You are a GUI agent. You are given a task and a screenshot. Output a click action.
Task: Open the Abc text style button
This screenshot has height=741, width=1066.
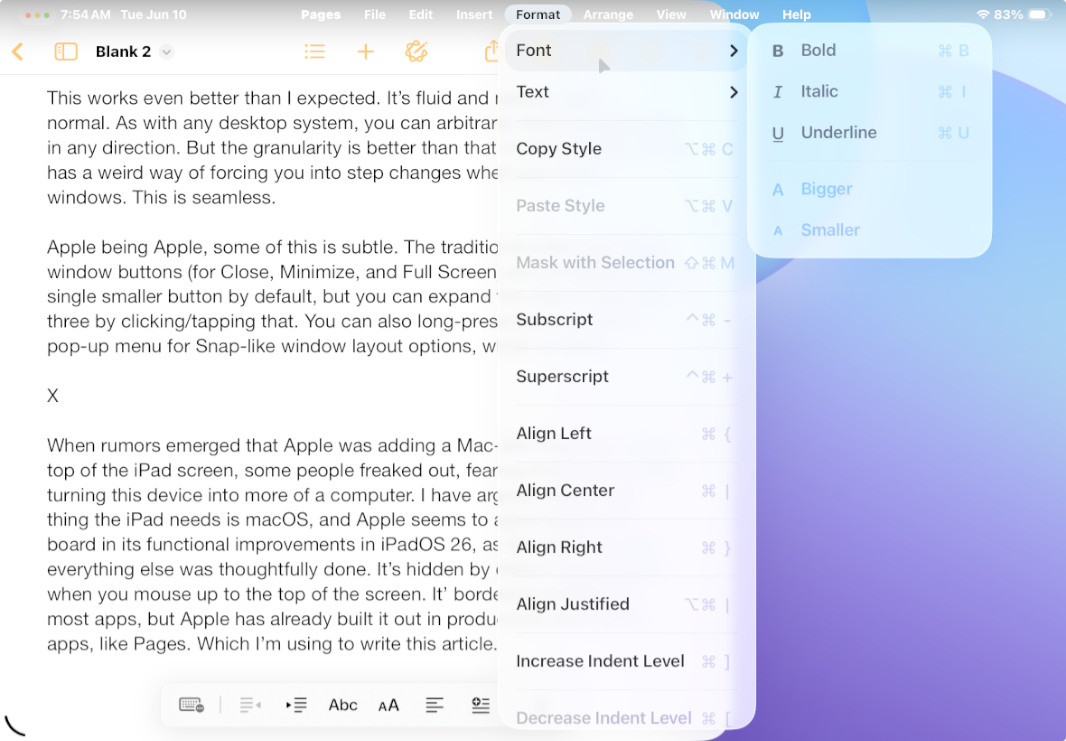pos(343,705)
